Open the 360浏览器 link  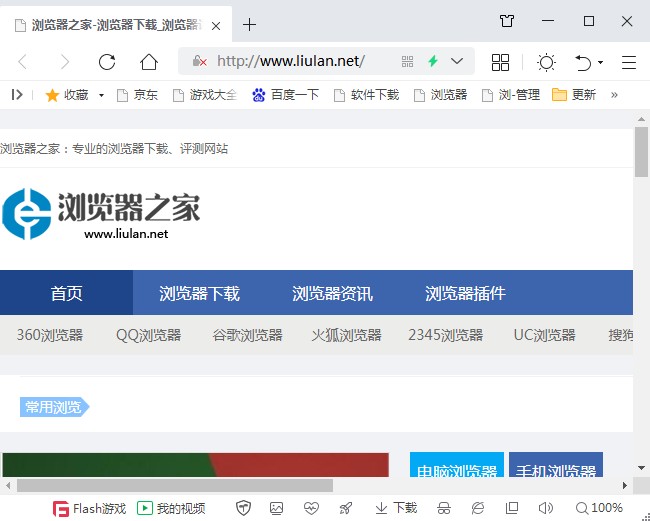pos(50,335)
